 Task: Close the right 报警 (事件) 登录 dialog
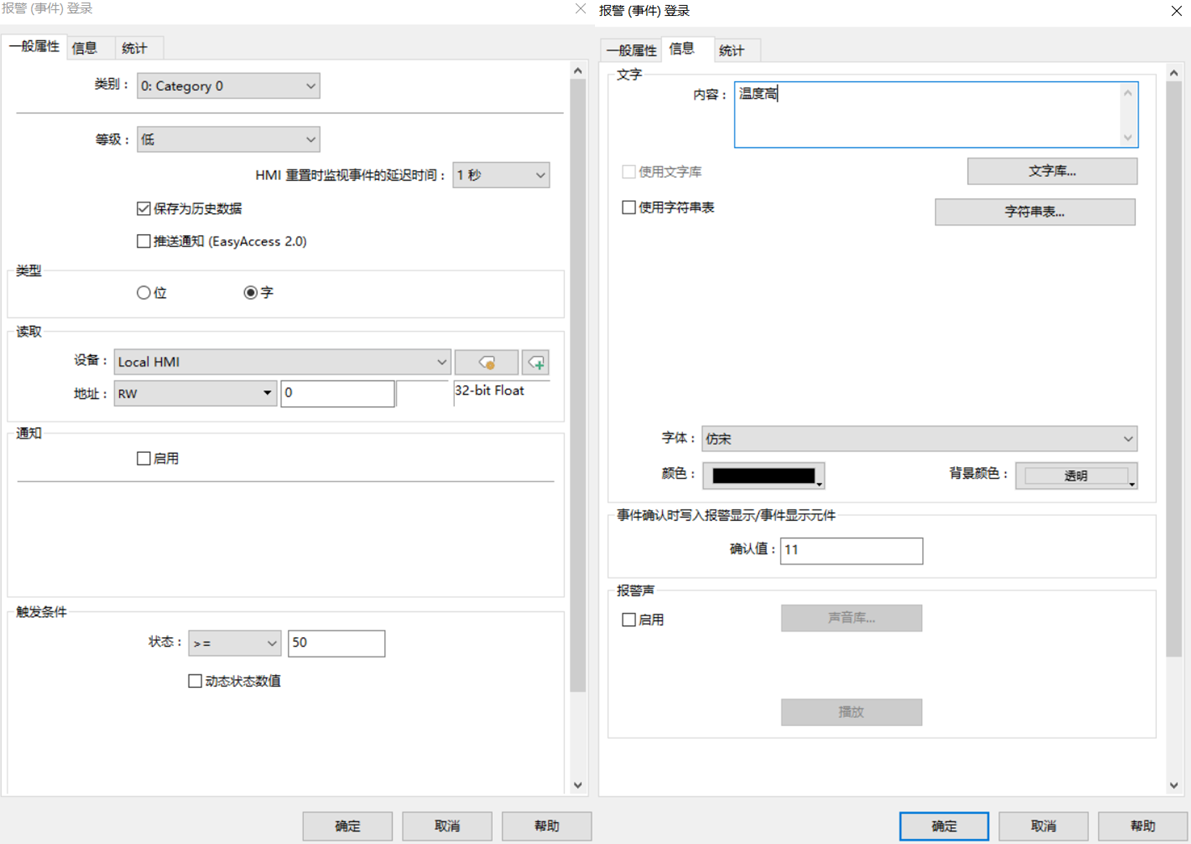[1176, 10]
